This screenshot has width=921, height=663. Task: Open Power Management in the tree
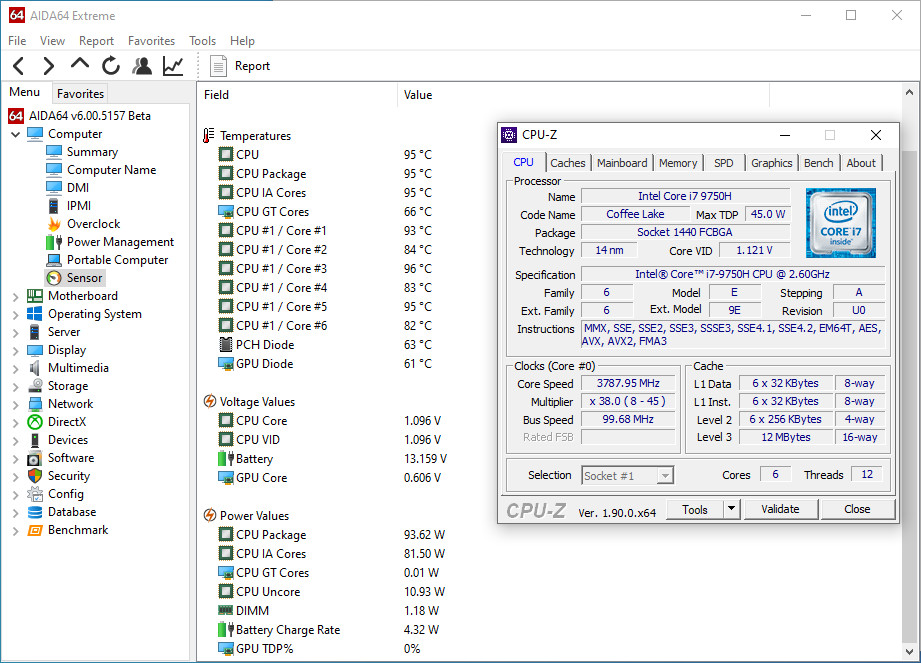[120, 242]
